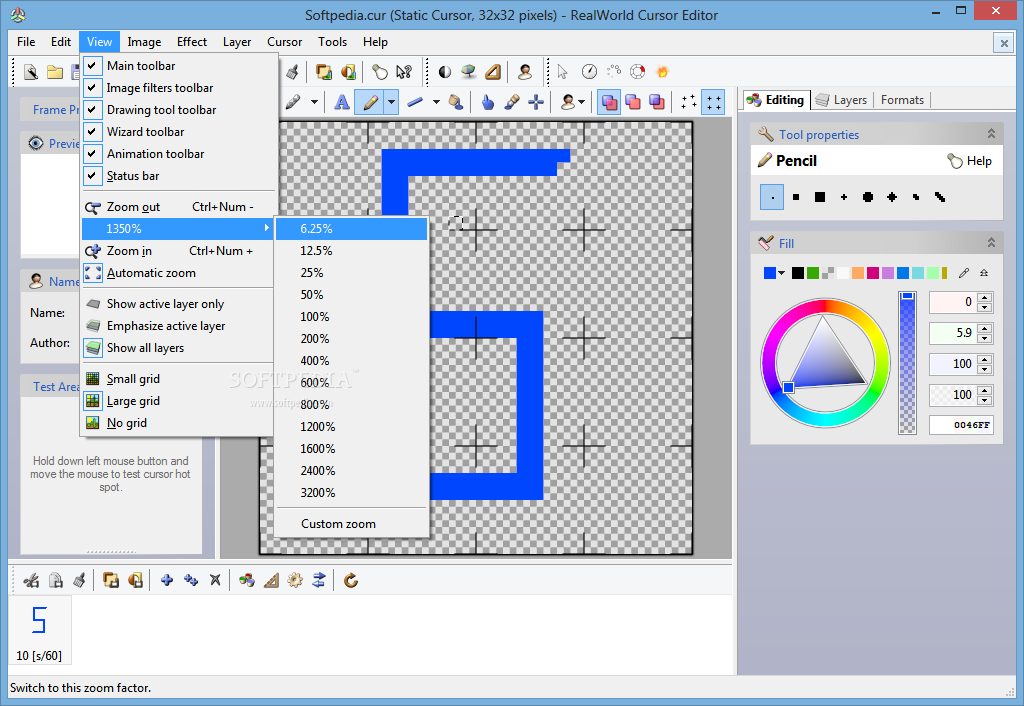
Task: Click the vertical alpha slider
Action: [907, 362]
